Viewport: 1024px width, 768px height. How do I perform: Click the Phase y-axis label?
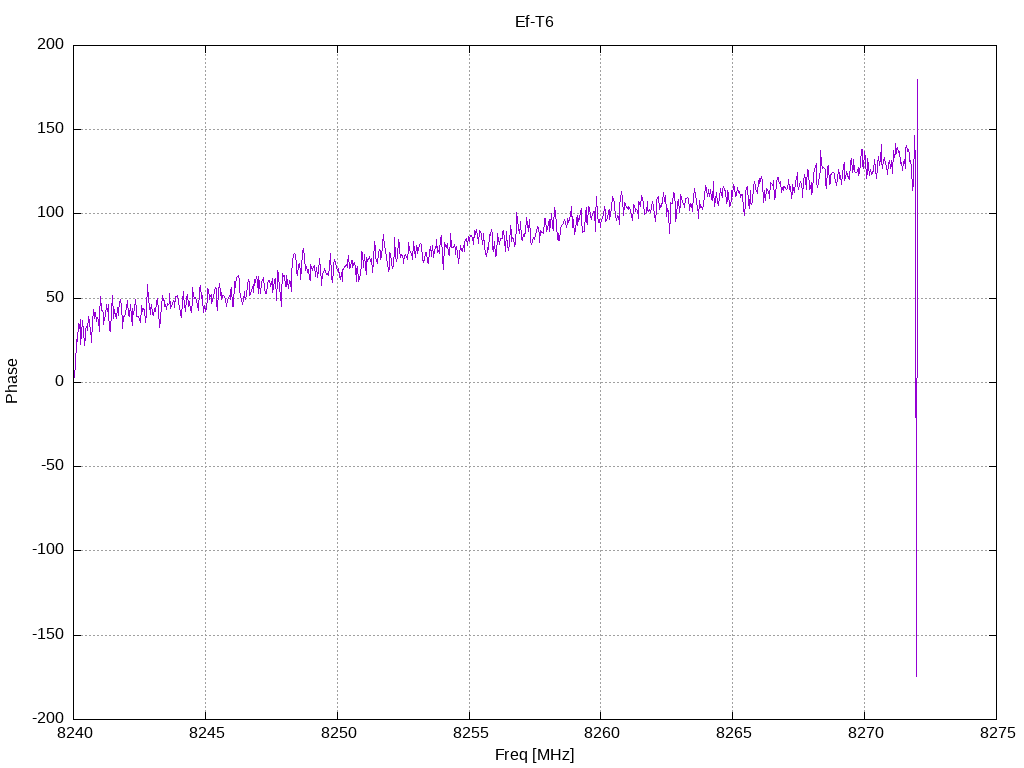(x=12, y=381)
